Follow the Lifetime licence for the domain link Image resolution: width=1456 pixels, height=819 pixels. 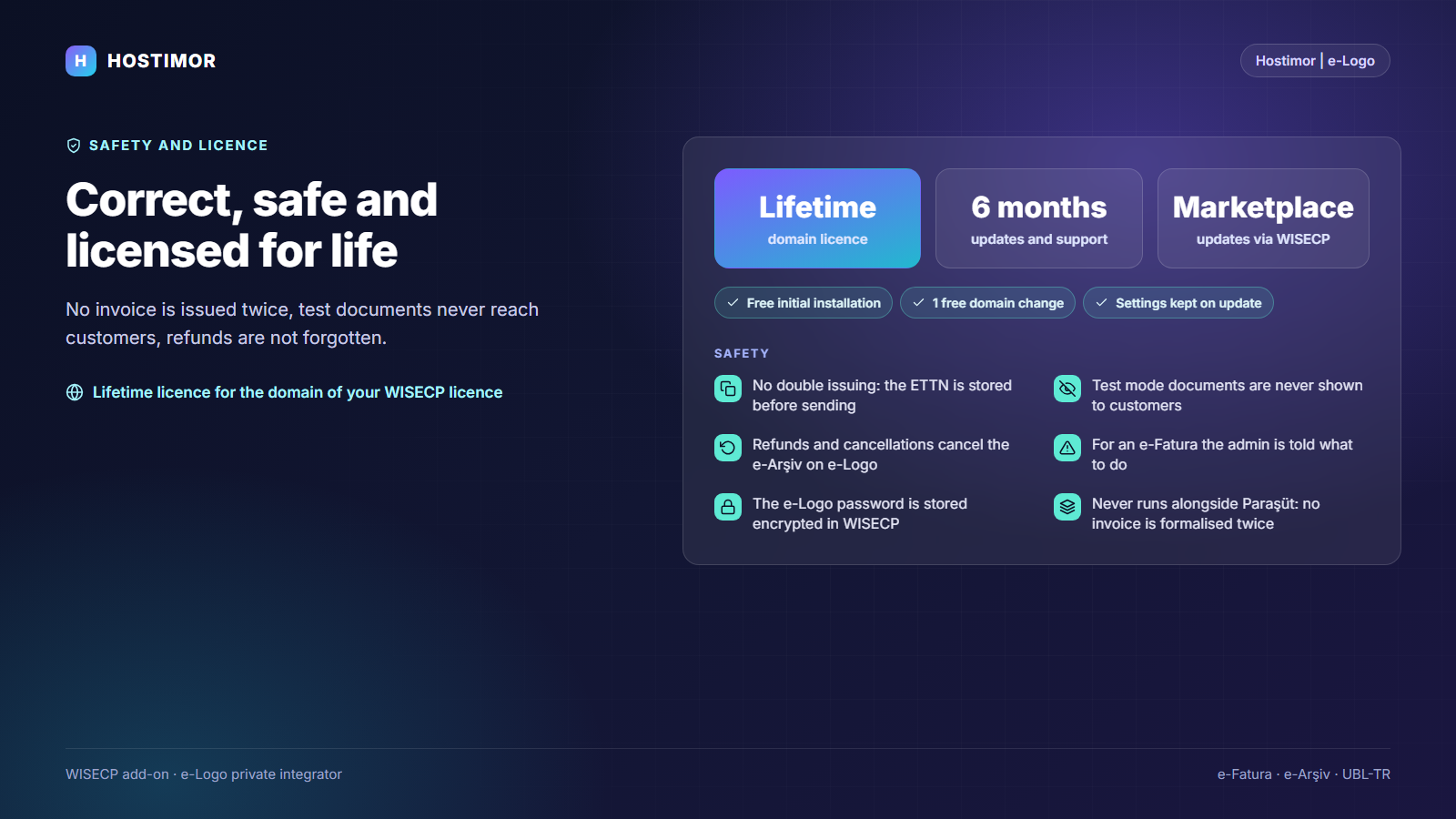[298, 392]
